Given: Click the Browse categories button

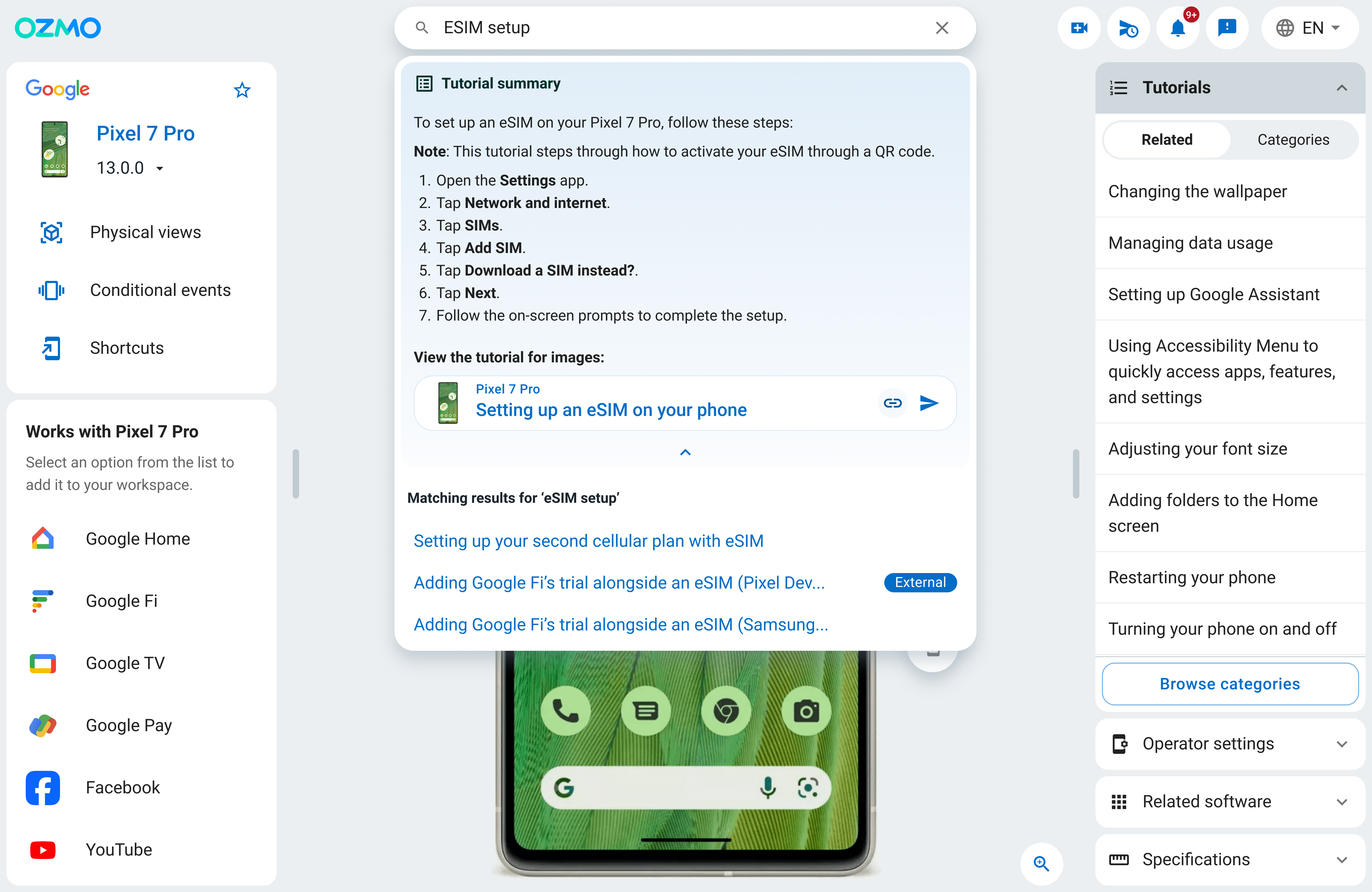Looking at the screenshot, I should tap(1230, 684).
